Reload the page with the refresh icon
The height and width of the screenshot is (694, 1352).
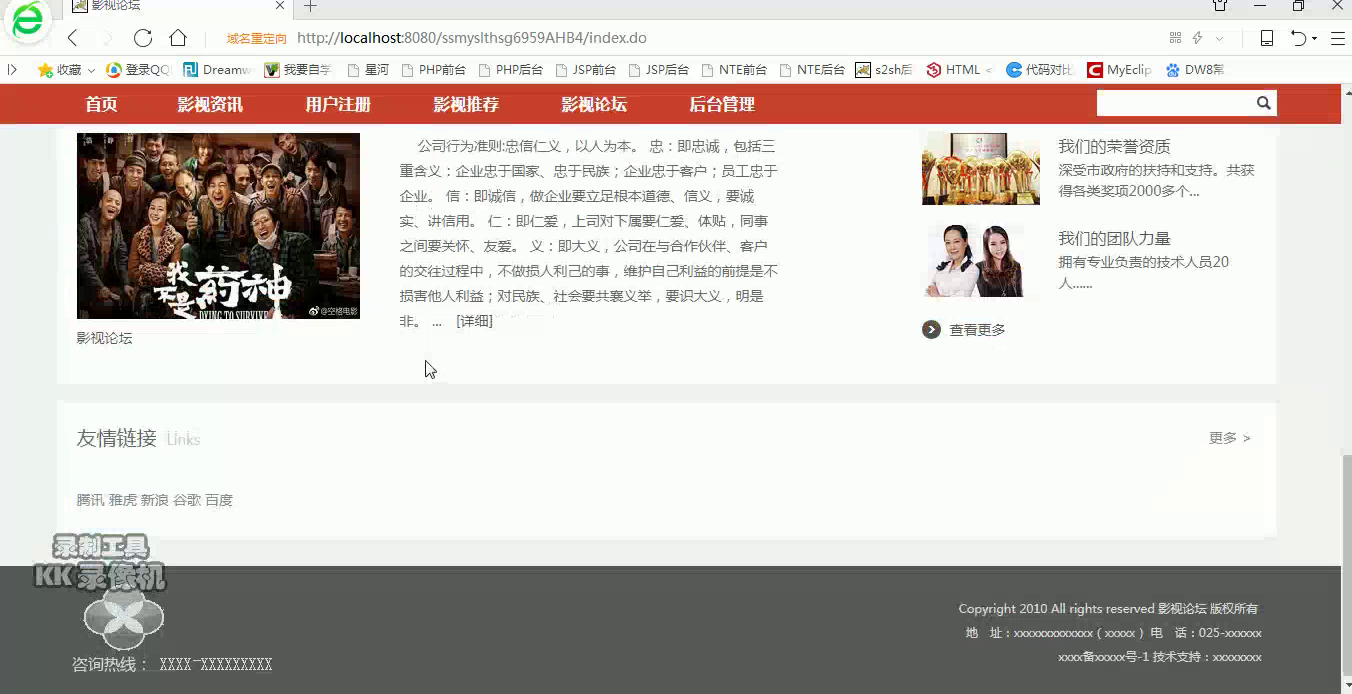click(143, 38)
